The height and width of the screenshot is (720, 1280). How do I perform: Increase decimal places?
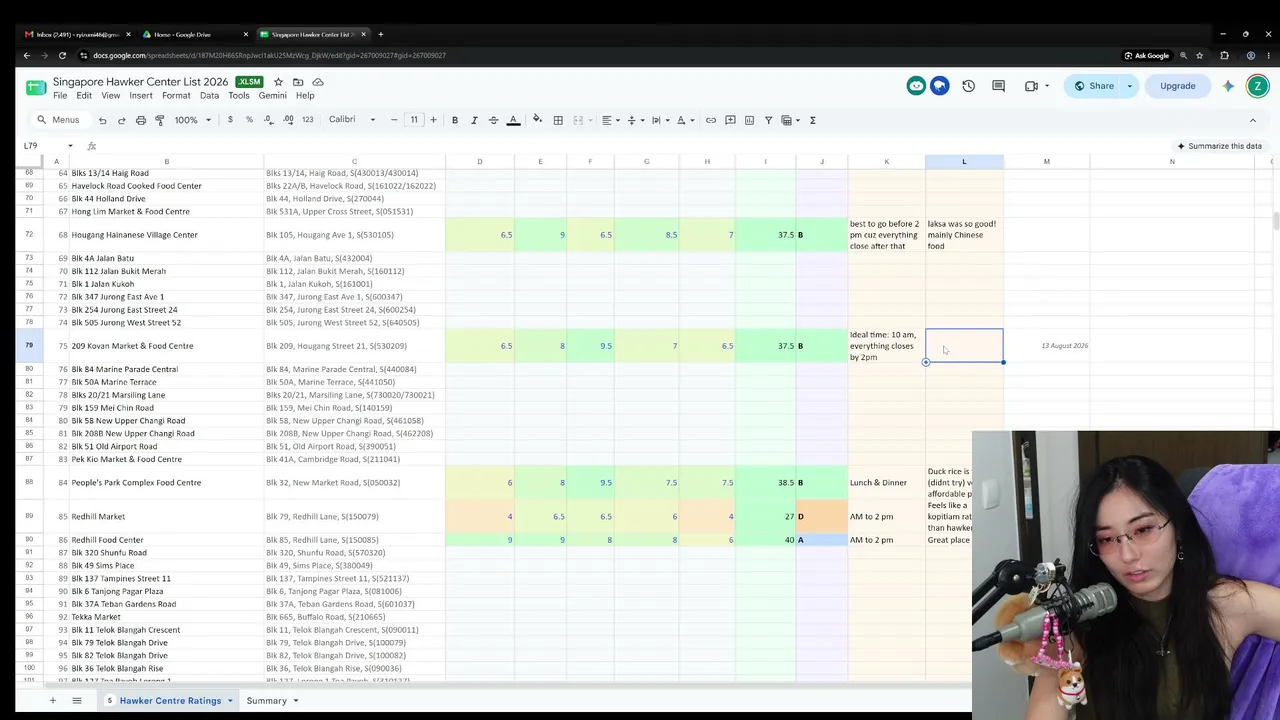coord(288,120)
